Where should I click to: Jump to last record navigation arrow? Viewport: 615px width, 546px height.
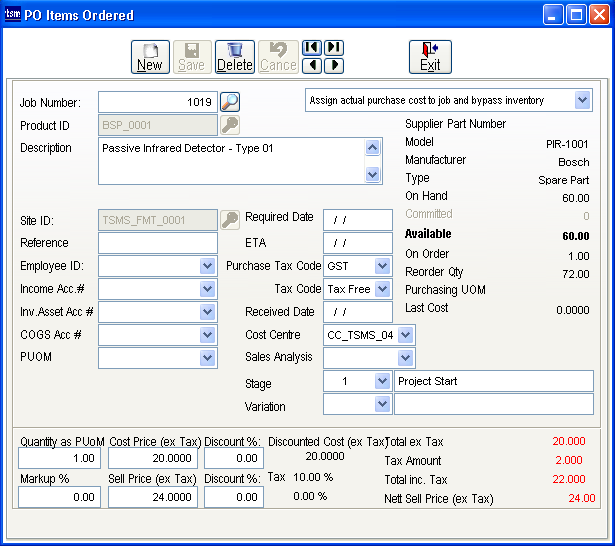pos(334,48)
